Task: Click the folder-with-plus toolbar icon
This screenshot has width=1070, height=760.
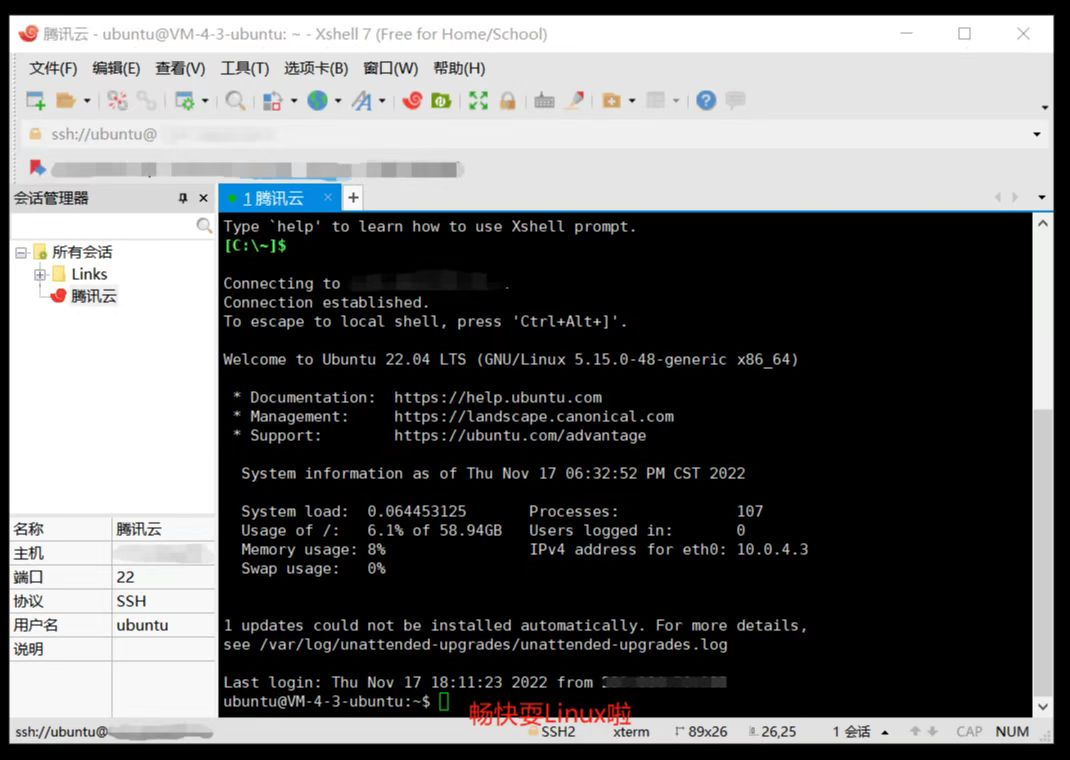Action: pos(611,101)
